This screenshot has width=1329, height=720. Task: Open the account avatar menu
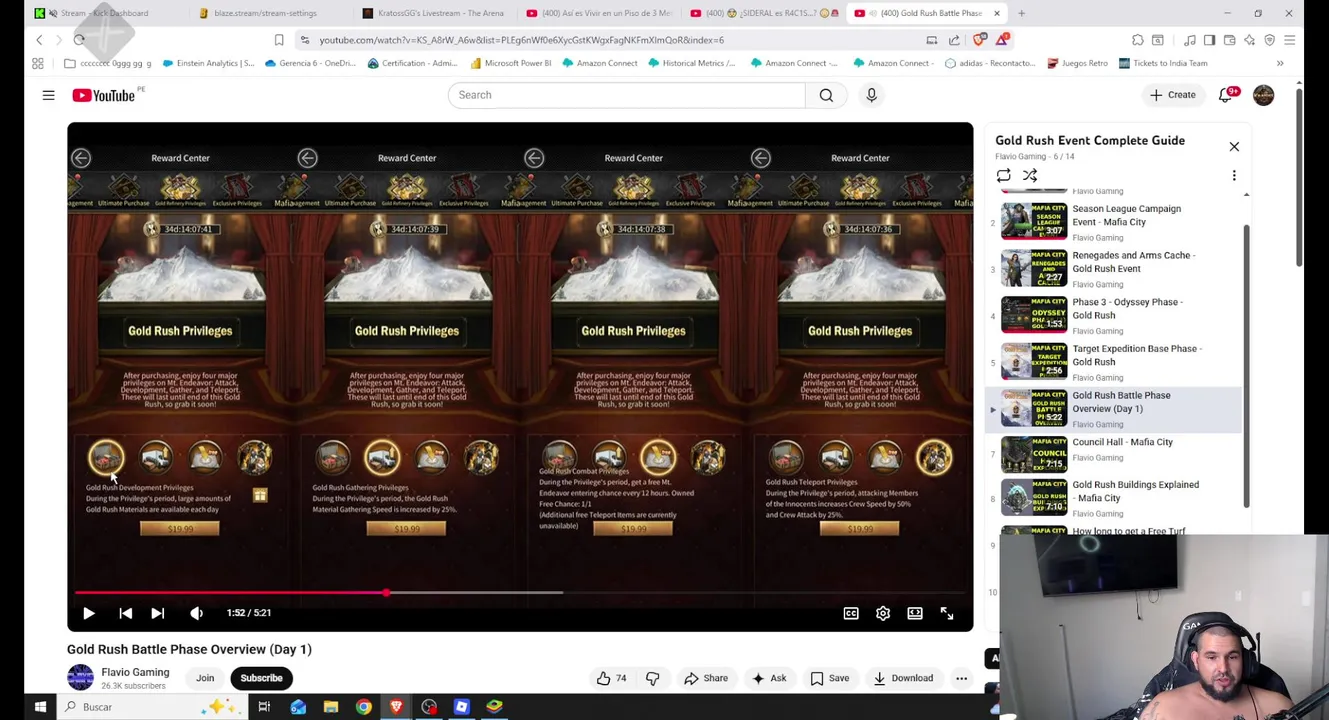click(1263, 95)
